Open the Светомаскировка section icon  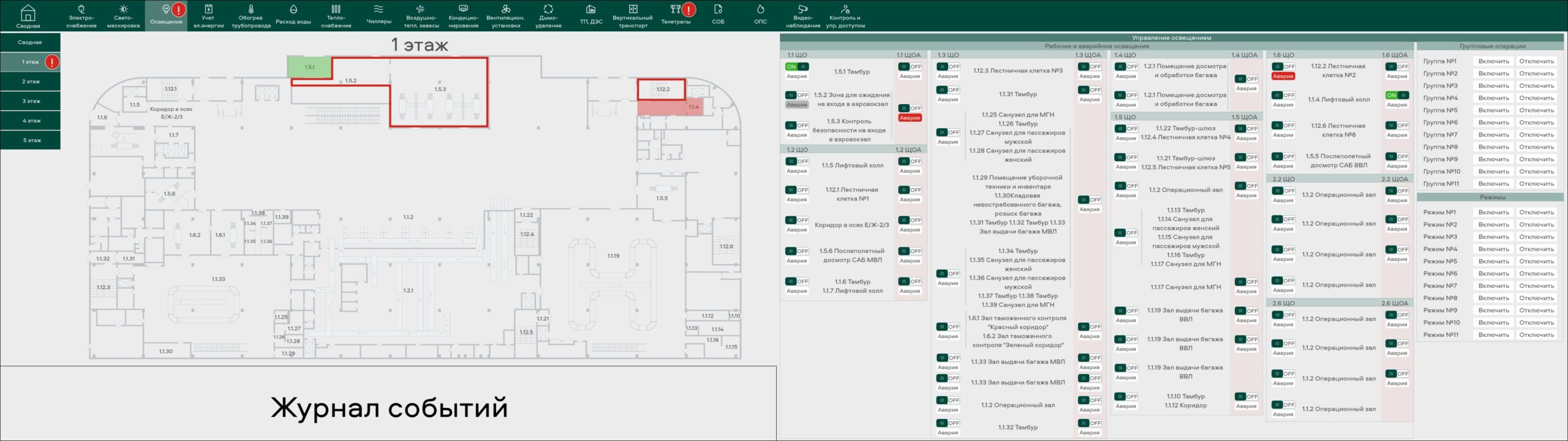click(123, 16)
